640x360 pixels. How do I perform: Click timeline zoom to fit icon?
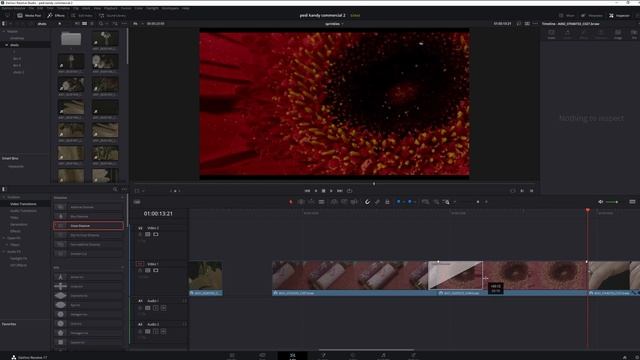click(426, 202)
